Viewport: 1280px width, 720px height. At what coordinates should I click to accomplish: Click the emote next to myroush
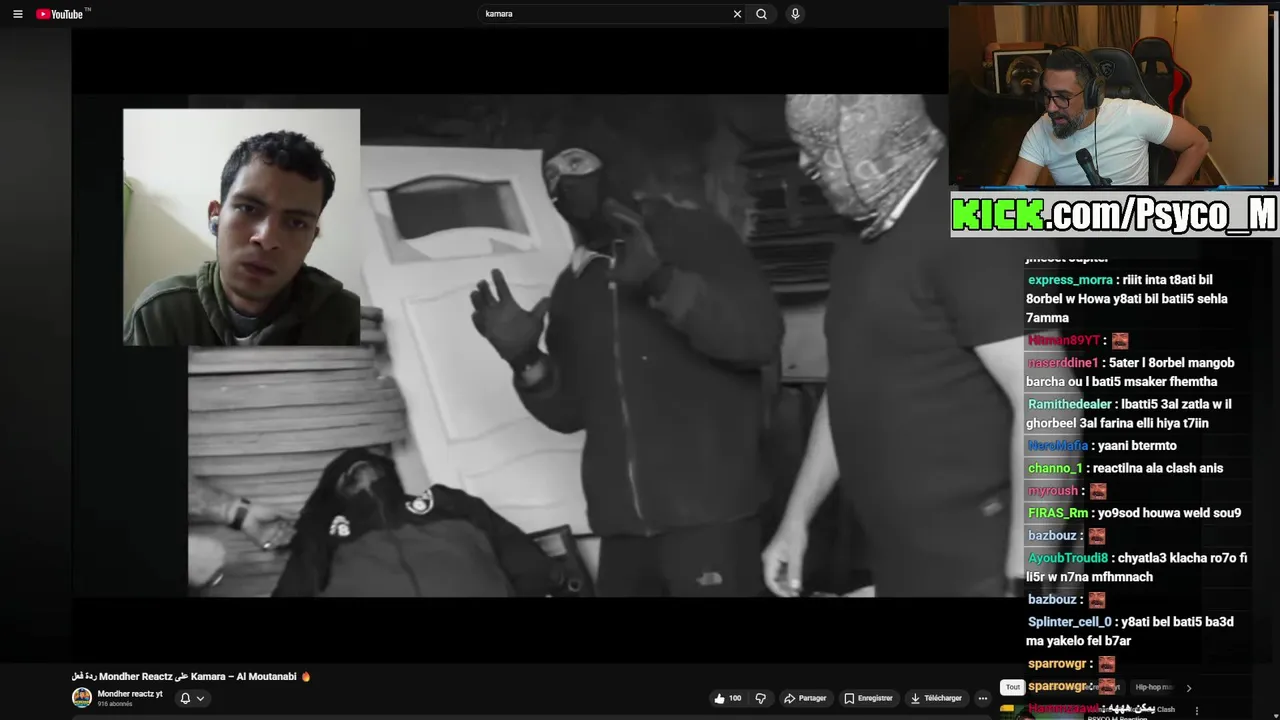(1098, 491)
